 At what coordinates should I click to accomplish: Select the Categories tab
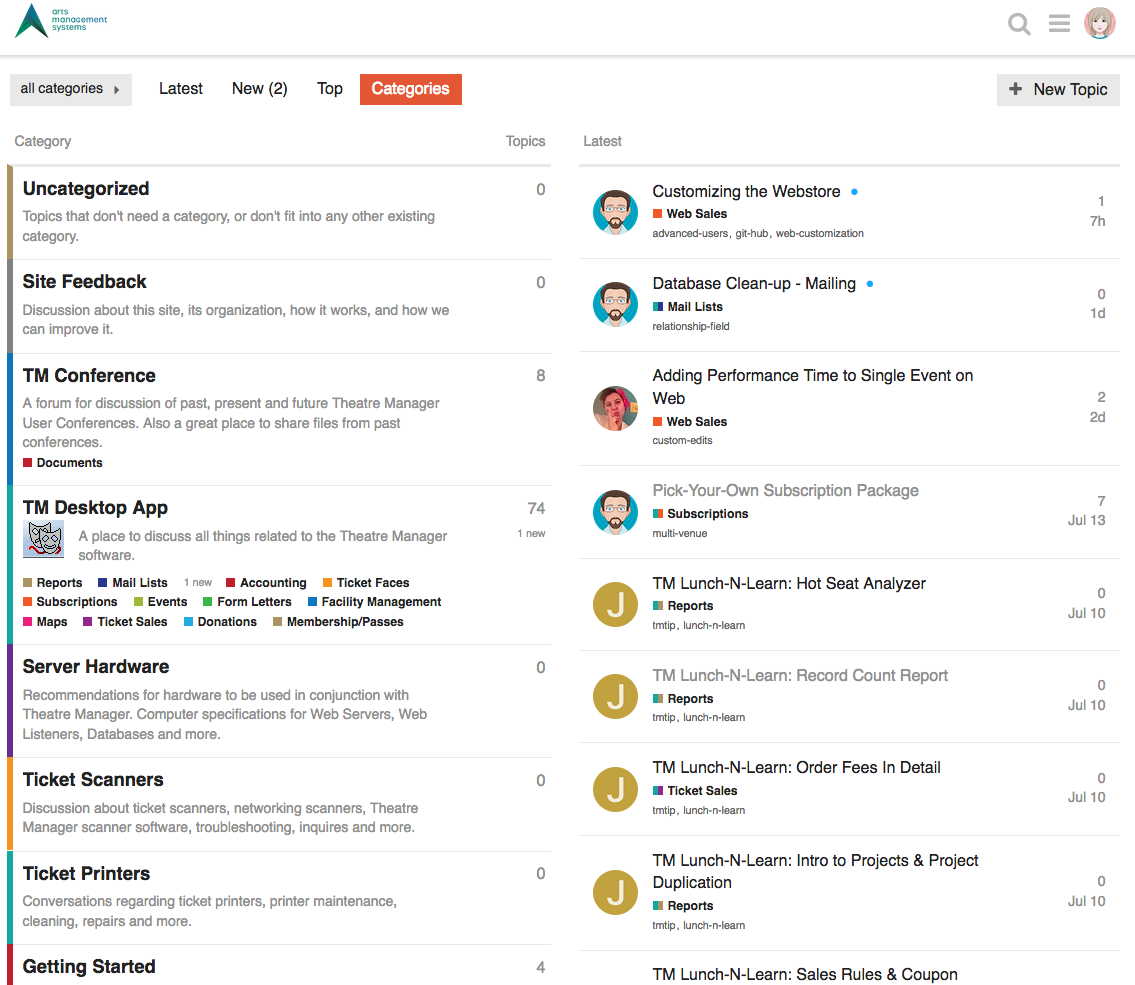(x=410, y=89)
